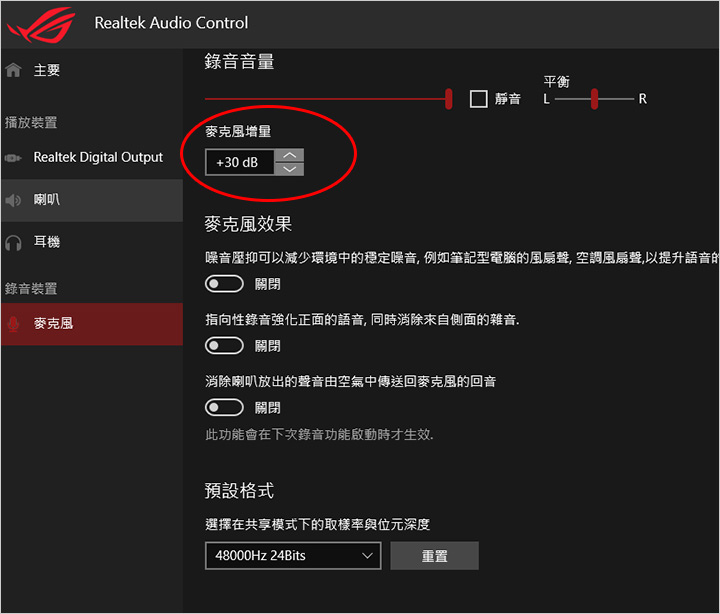Click the Realtek Audio Control title
The width and height of the screenshot is (720, 614).
[171, 23]
